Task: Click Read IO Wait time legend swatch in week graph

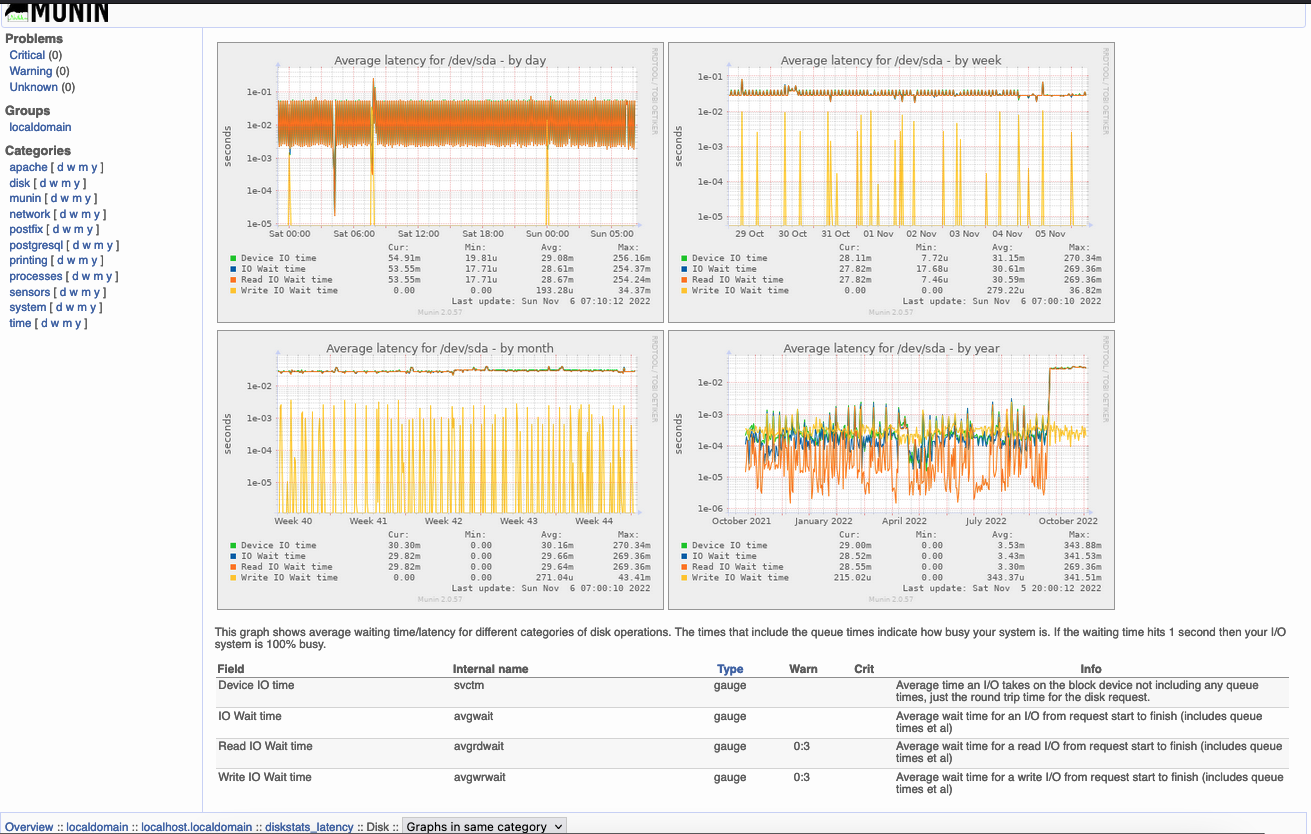Action: [684, 280]
